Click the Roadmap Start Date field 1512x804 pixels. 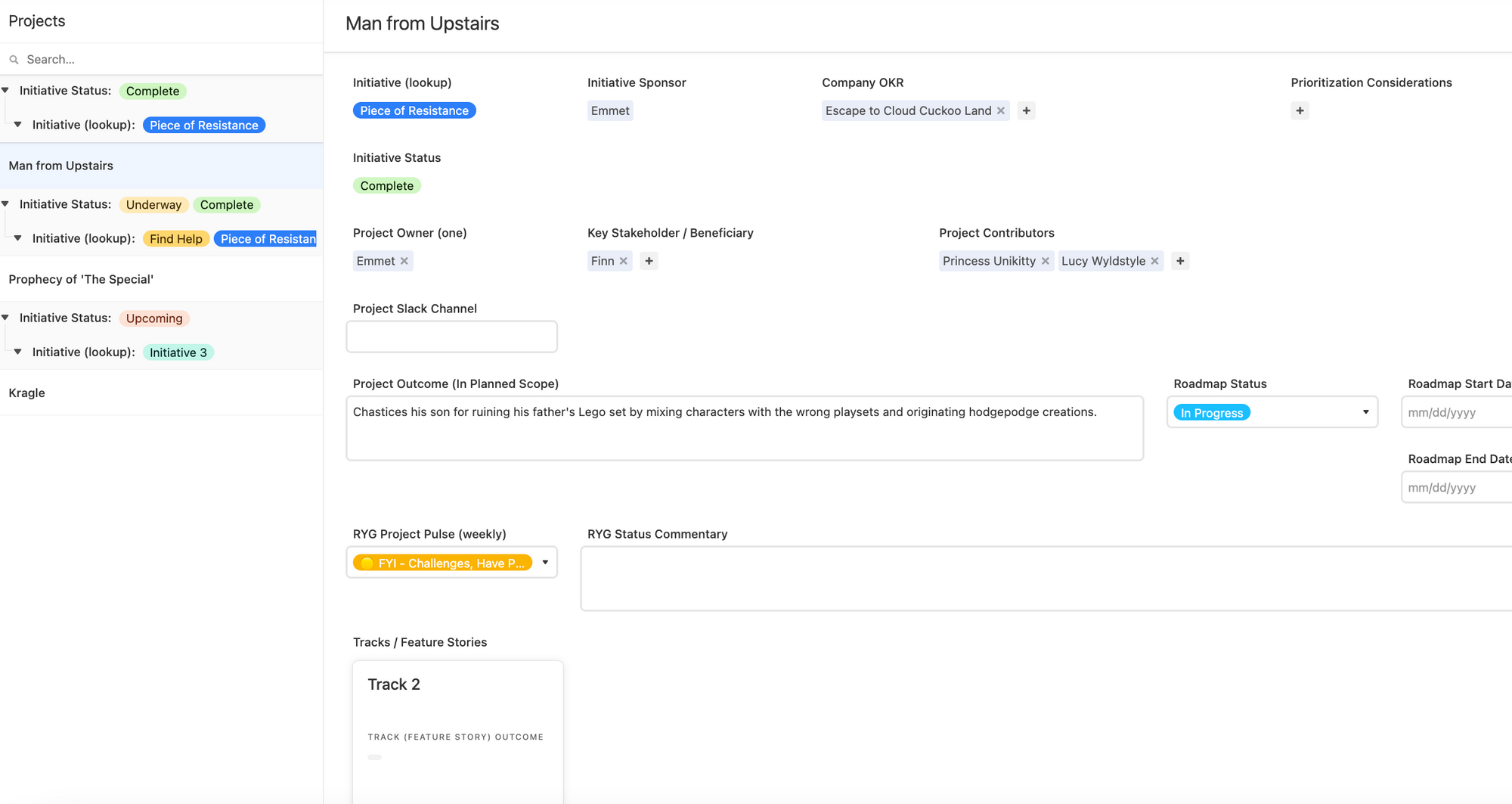pos(1457,412)
